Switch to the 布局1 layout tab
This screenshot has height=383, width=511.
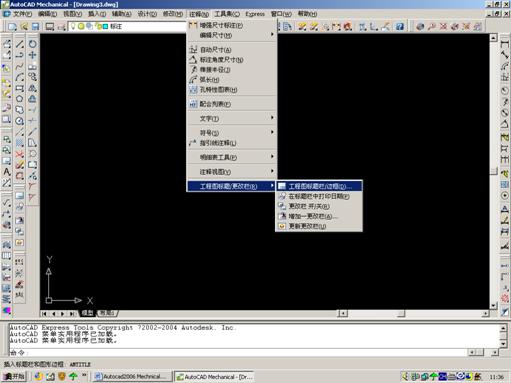(107, 313)
